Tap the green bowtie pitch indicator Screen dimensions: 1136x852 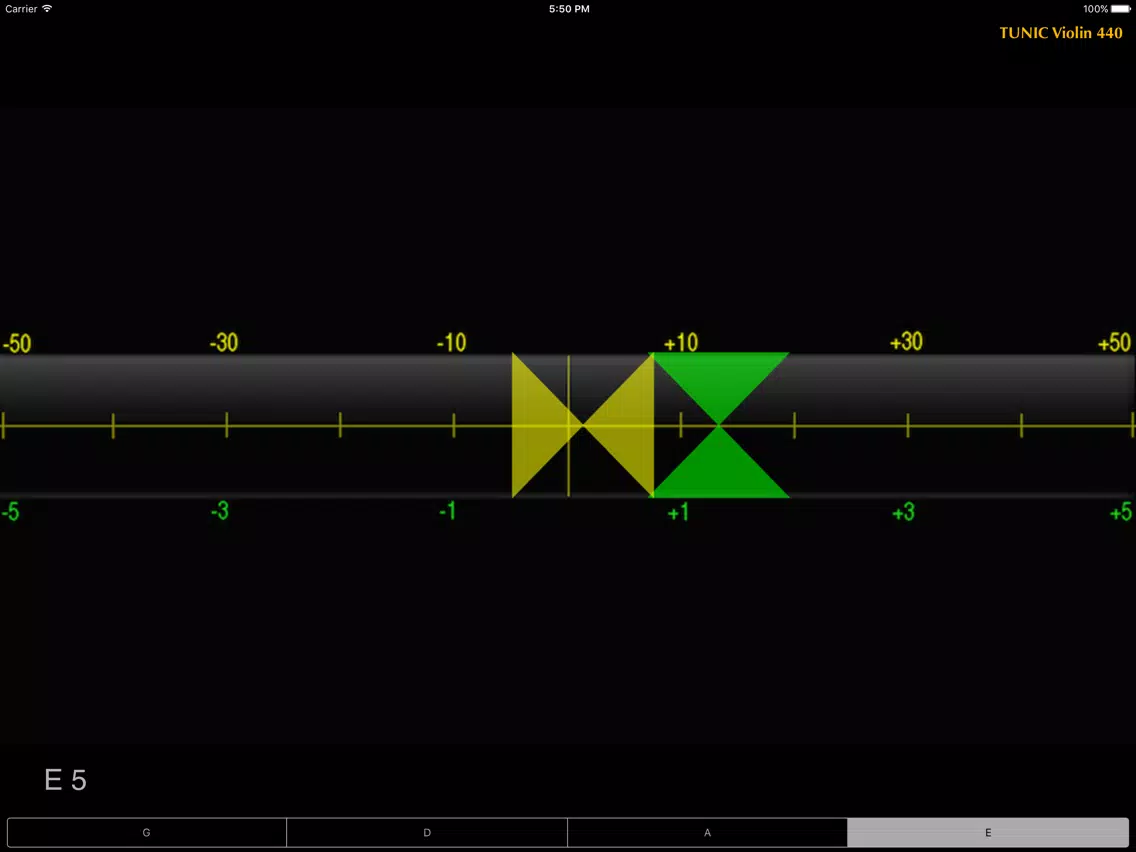pyautogui.click(x=720, y=425)
